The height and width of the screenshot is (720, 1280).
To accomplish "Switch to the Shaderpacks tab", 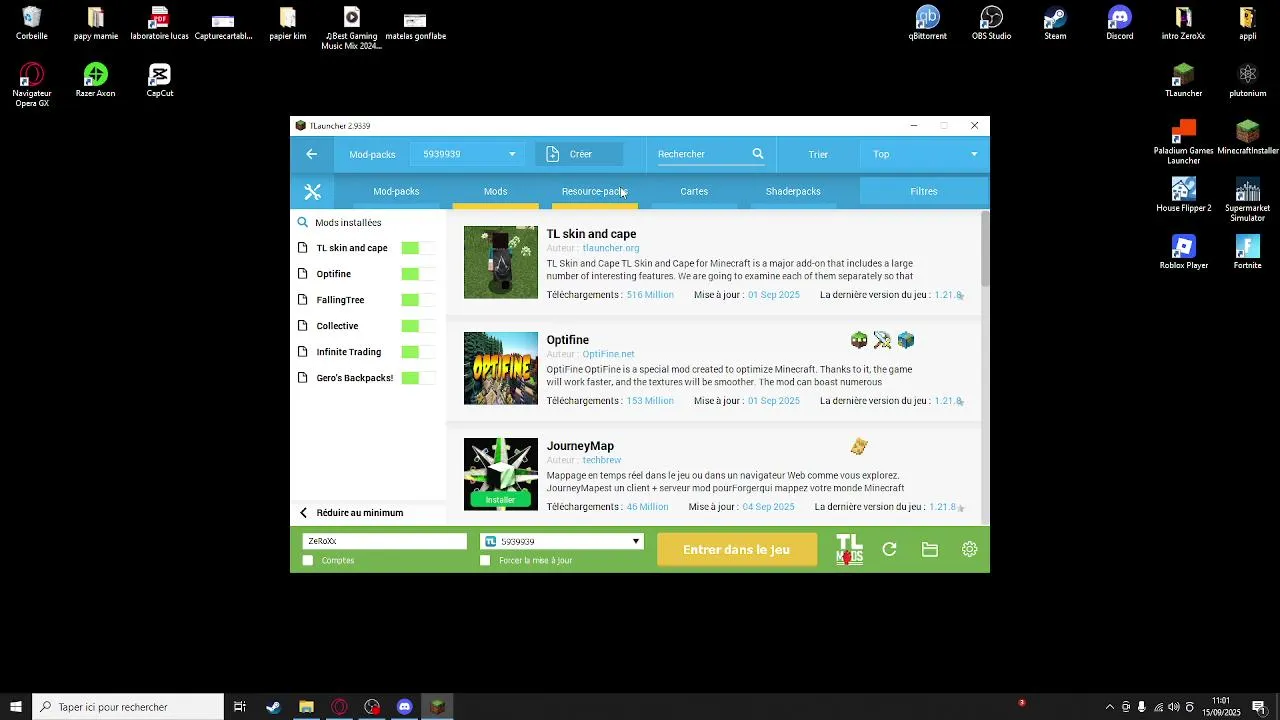I will pos(793,192).
